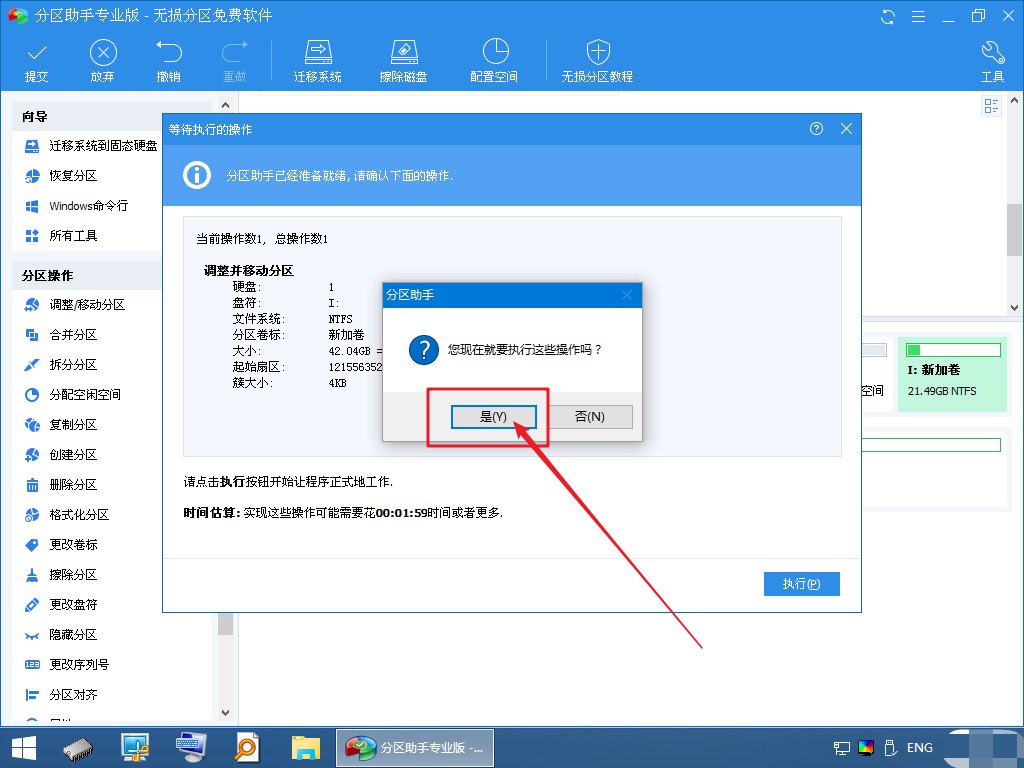Image resolution: width=1024 pixels, height=768 pixels.
Task: Decline with the 否(N) button
Action: pyautogui.click(x=590, y=417)
